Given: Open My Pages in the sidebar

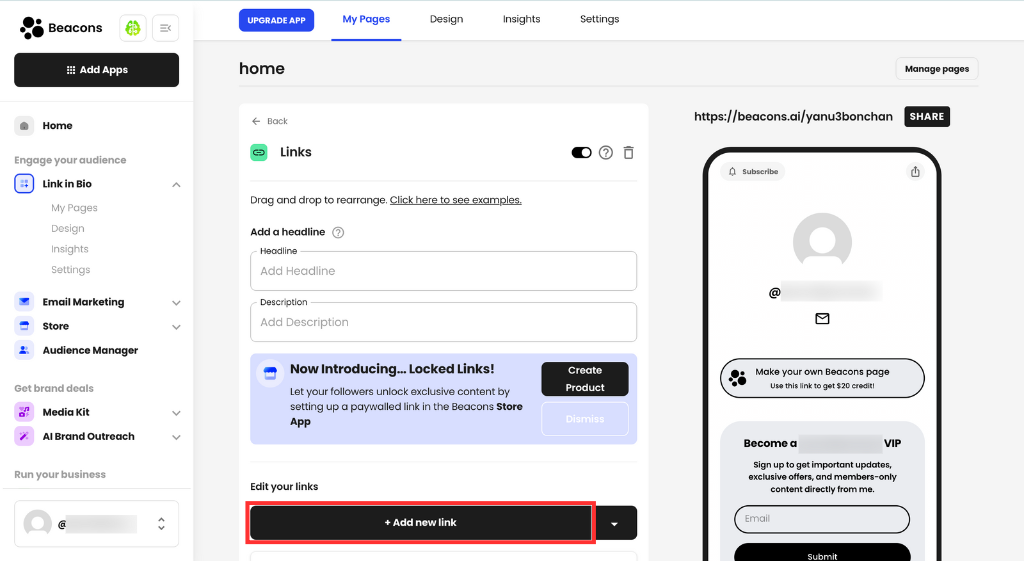Looking at the screenshot, I should click(74, 208).
